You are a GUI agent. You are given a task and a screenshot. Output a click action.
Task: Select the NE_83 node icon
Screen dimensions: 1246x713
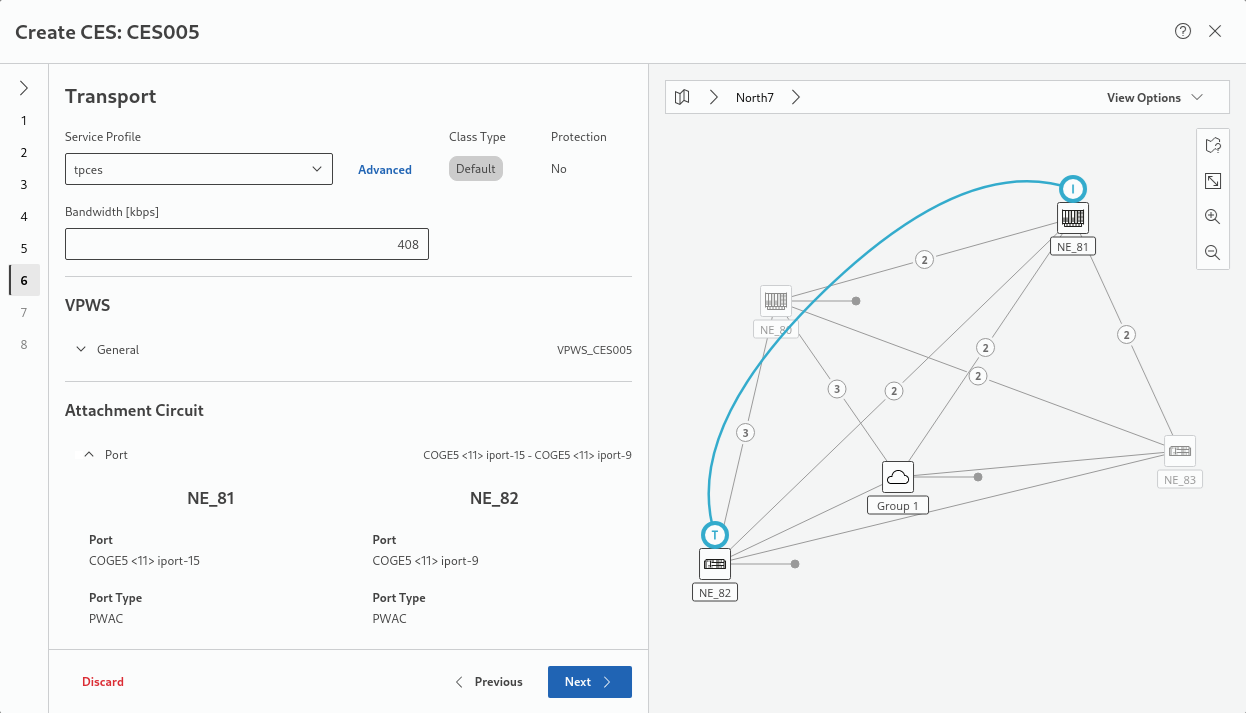1180,451
